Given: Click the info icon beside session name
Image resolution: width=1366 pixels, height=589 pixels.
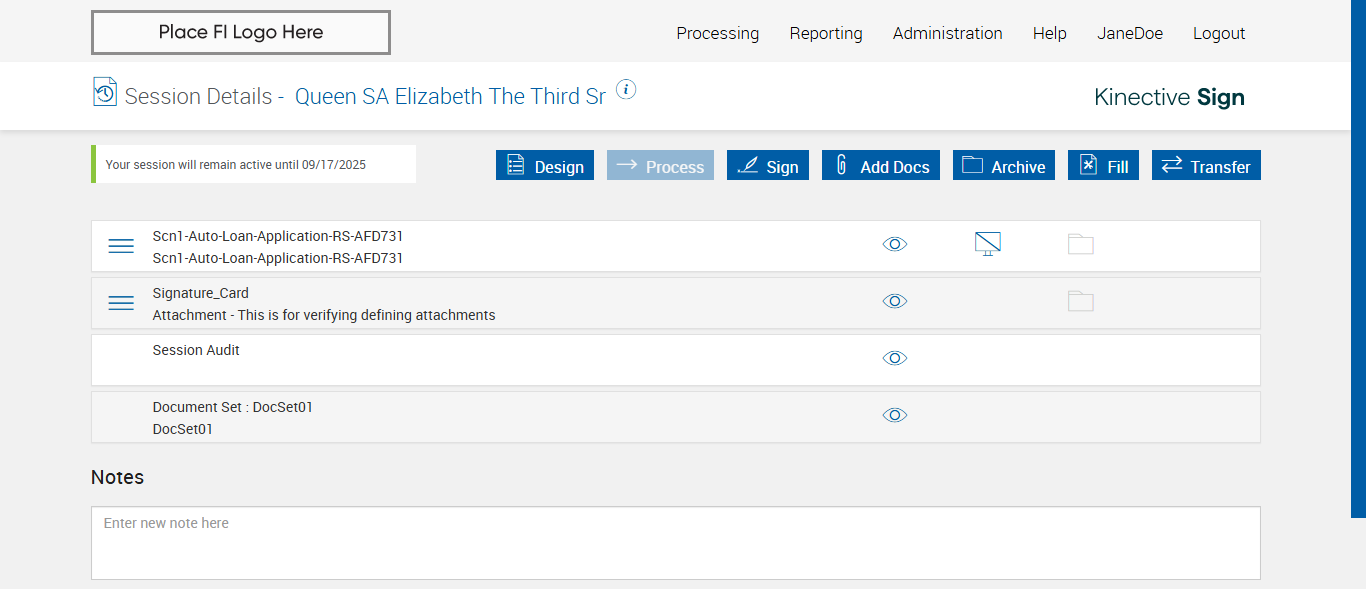Looking at the screenshot, I should coord(626,90).
